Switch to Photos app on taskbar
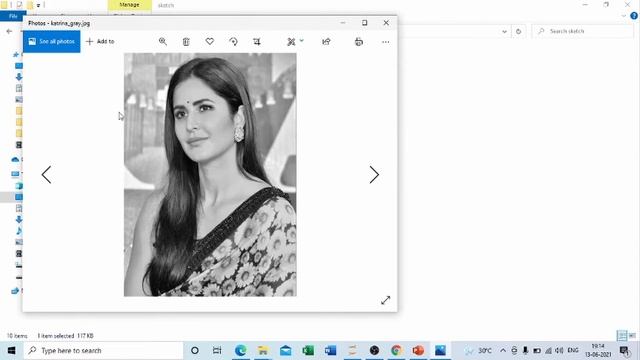The width and height of the screenshot is (640, 360). (440, 350)
